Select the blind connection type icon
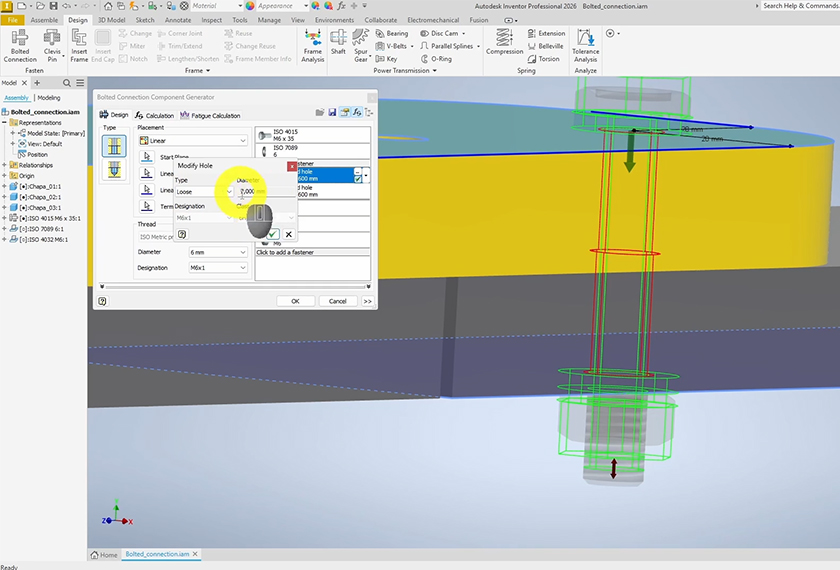The width and height of the screenshot is (840, 570). [x=114, y=169]
